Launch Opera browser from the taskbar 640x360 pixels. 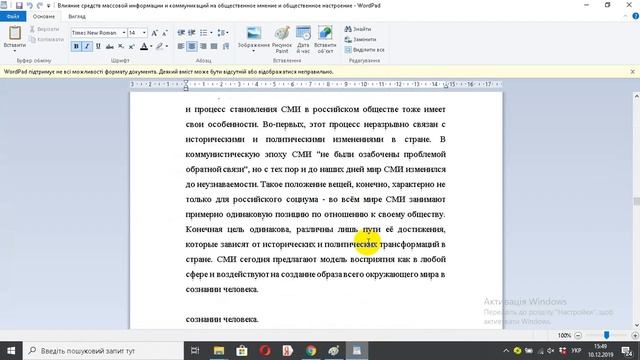coord(265,351)
